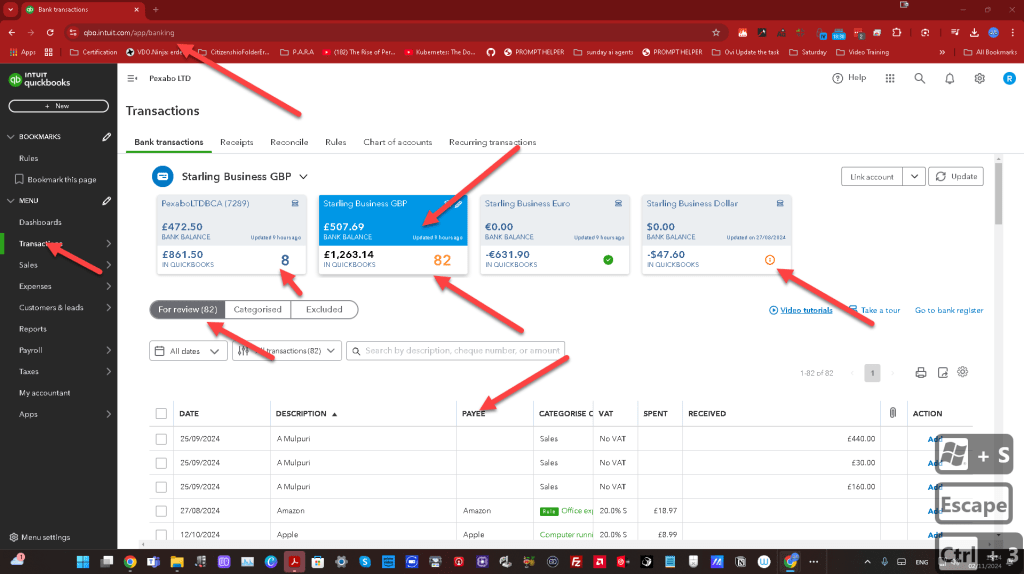
Task: Open the notifications bell icon
Action: coord(950,78)
